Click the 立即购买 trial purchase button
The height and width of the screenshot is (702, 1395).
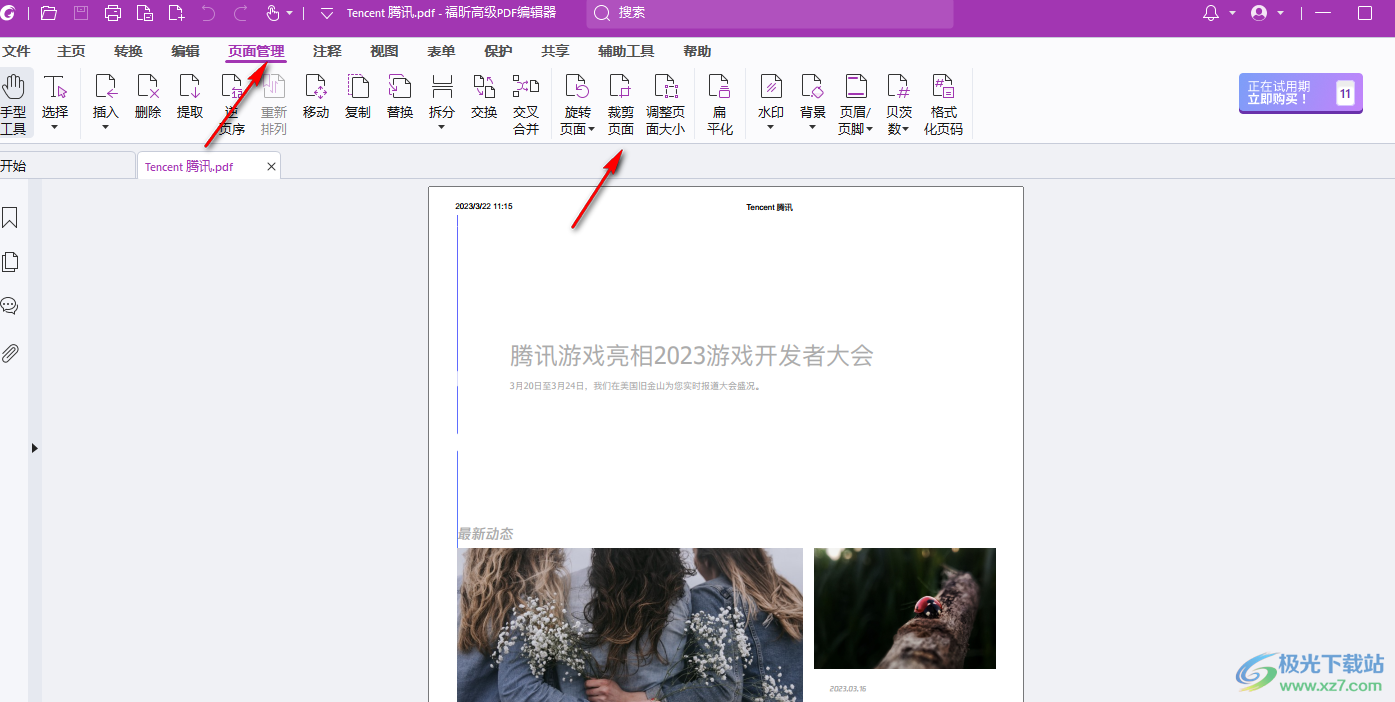(x=1300, y=94)
